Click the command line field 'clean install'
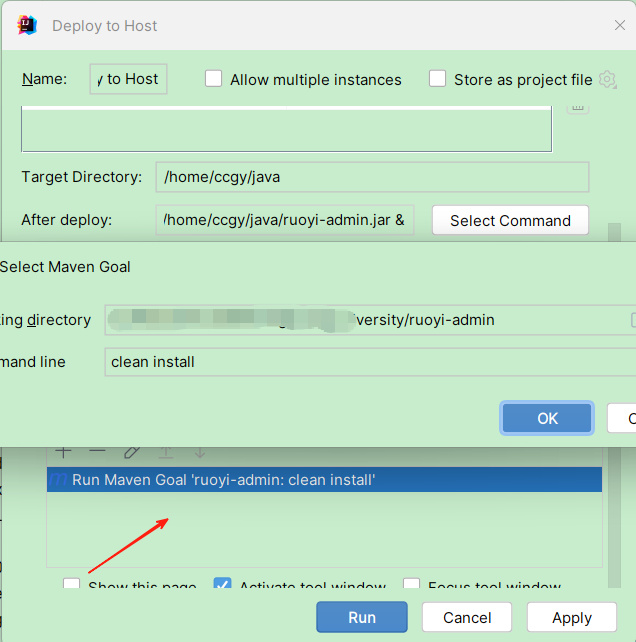 click(370, 362)
